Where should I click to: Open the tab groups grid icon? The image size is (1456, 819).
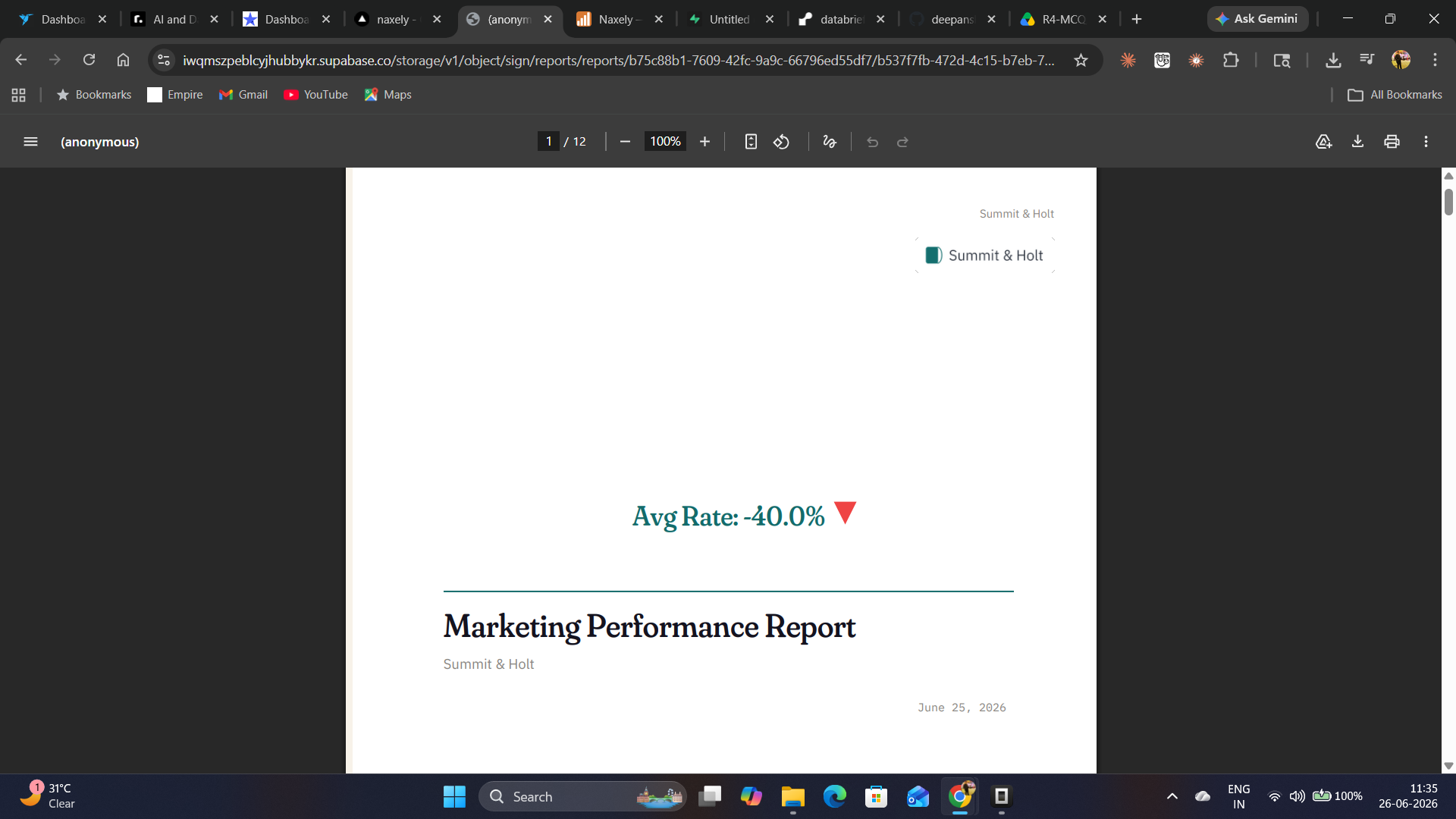click(19, 95)
